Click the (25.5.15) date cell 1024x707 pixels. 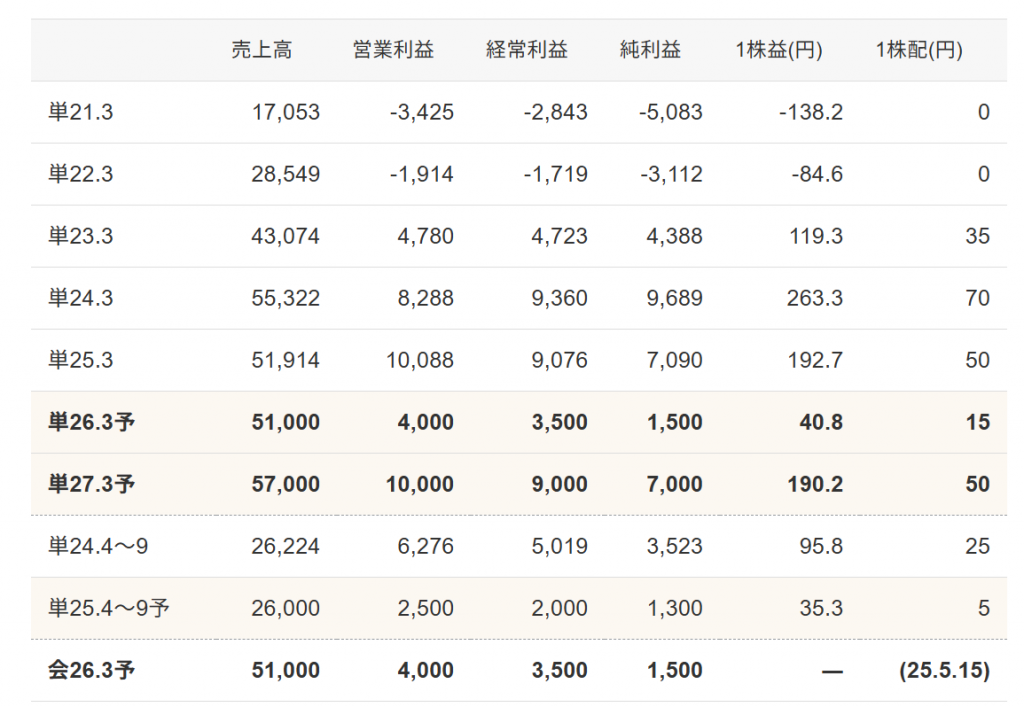click(x=944, y=670)
